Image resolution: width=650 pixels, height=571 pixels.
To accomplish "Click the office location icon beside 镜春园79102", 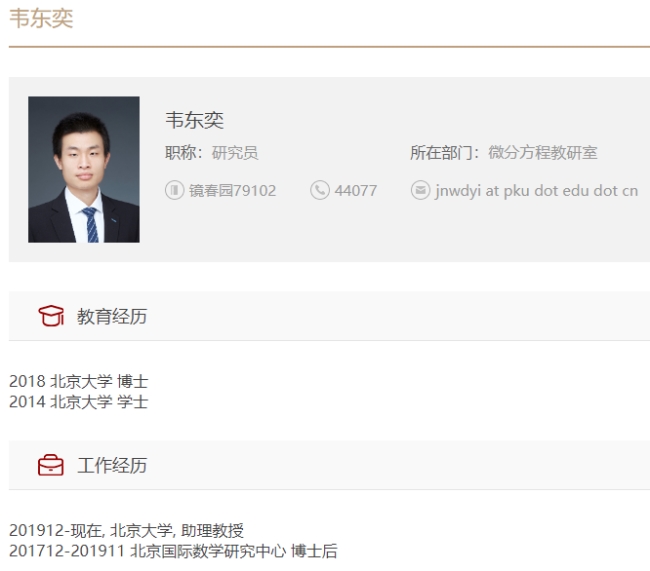I will (174, 190).
